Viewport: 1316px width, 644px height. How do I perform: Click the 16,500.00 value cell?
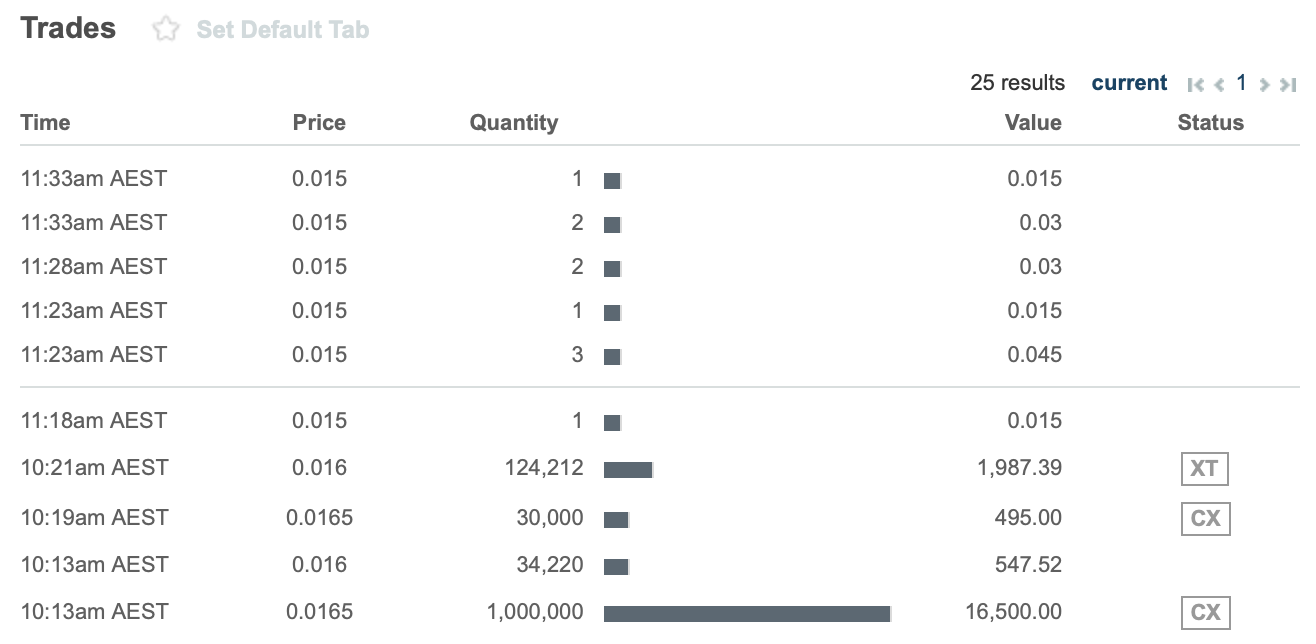pyautogui.click(x=1013, y=612)
